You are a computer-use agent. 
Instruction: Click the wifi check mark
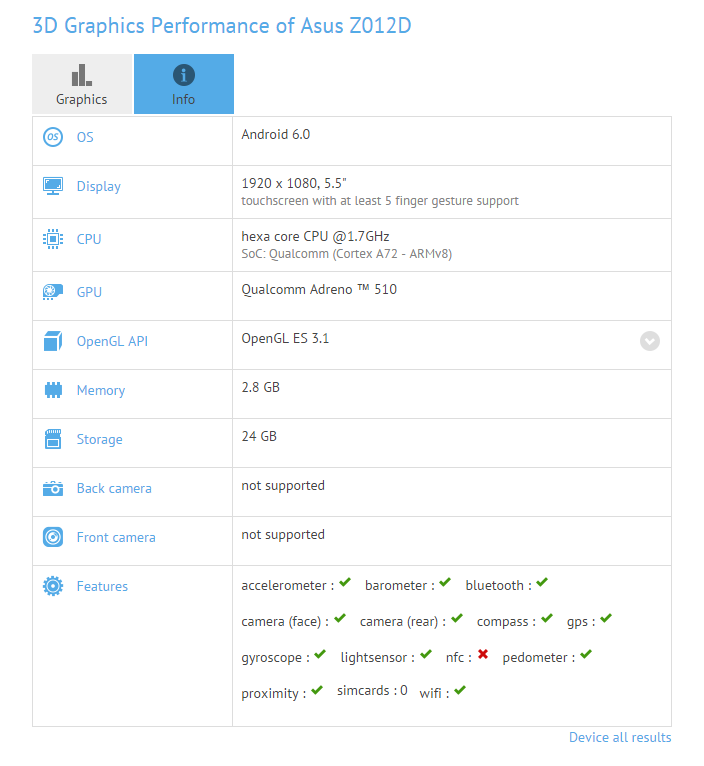click(x=460, y=690)
